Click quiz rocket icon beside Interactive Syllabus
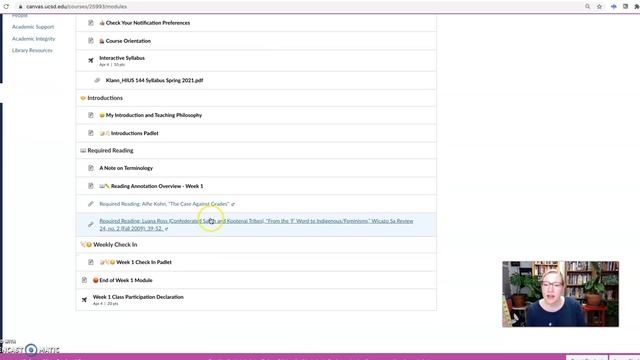 91,60
